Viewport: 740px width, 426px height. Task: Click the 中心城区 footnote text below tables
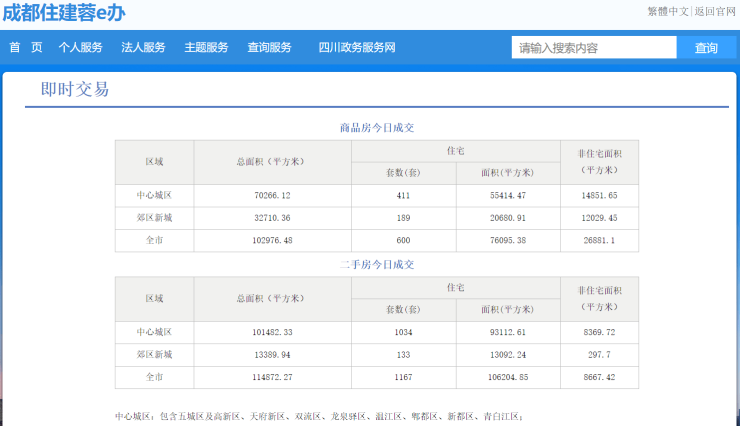(x=318, y=415)
